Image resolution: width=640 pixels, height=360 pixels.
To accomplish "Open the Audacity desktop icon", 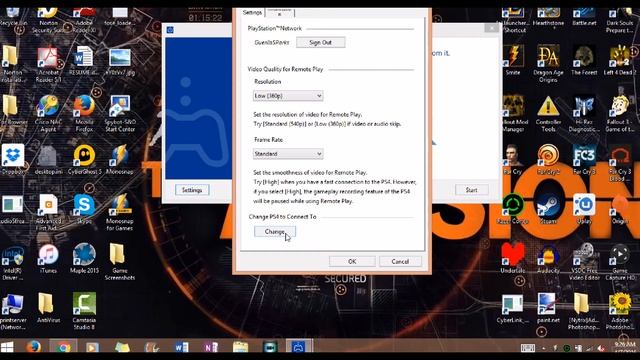I will pos(548,258).
